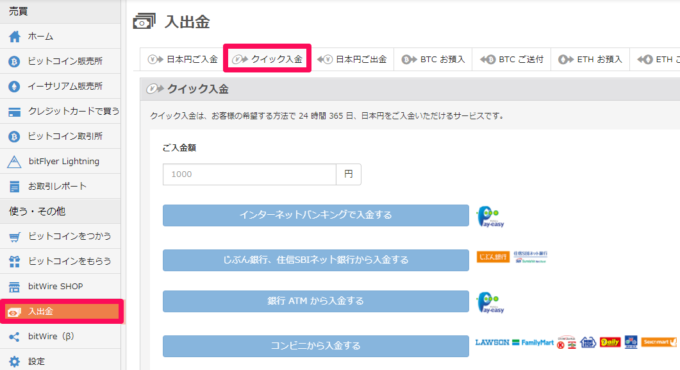Click the bitFlyer Lightning triangle icon
This screenshot has height=370, width=680.
click(x=14, y=162)
